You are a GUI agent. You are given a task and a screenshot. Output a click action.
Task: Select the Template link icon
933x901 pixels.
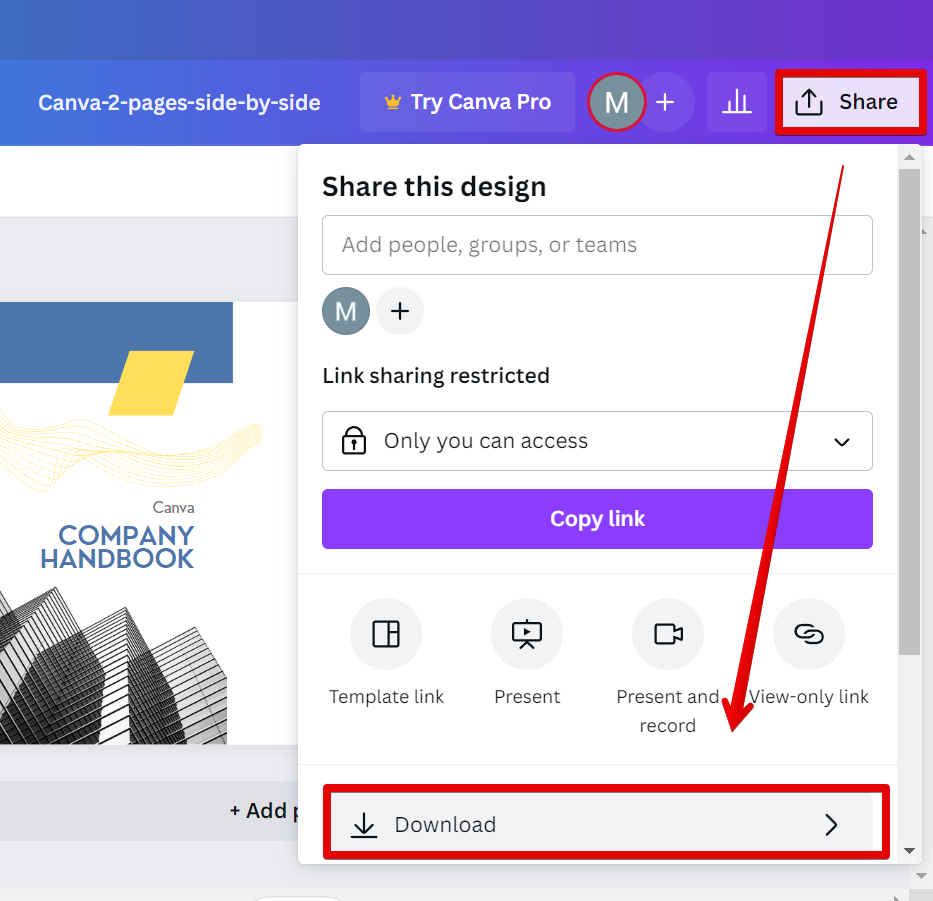tap(386, 633)
